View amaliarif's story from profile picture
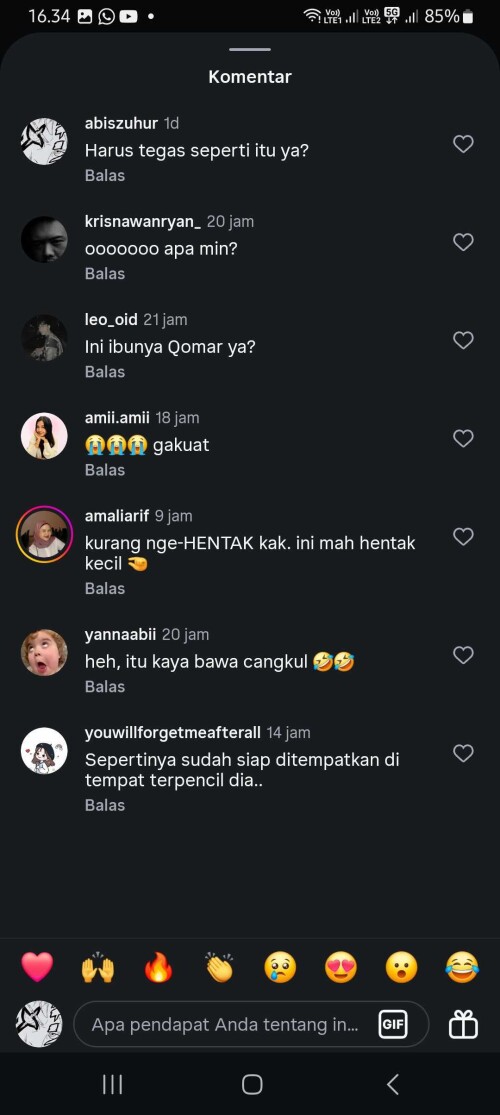 (44, 534)
